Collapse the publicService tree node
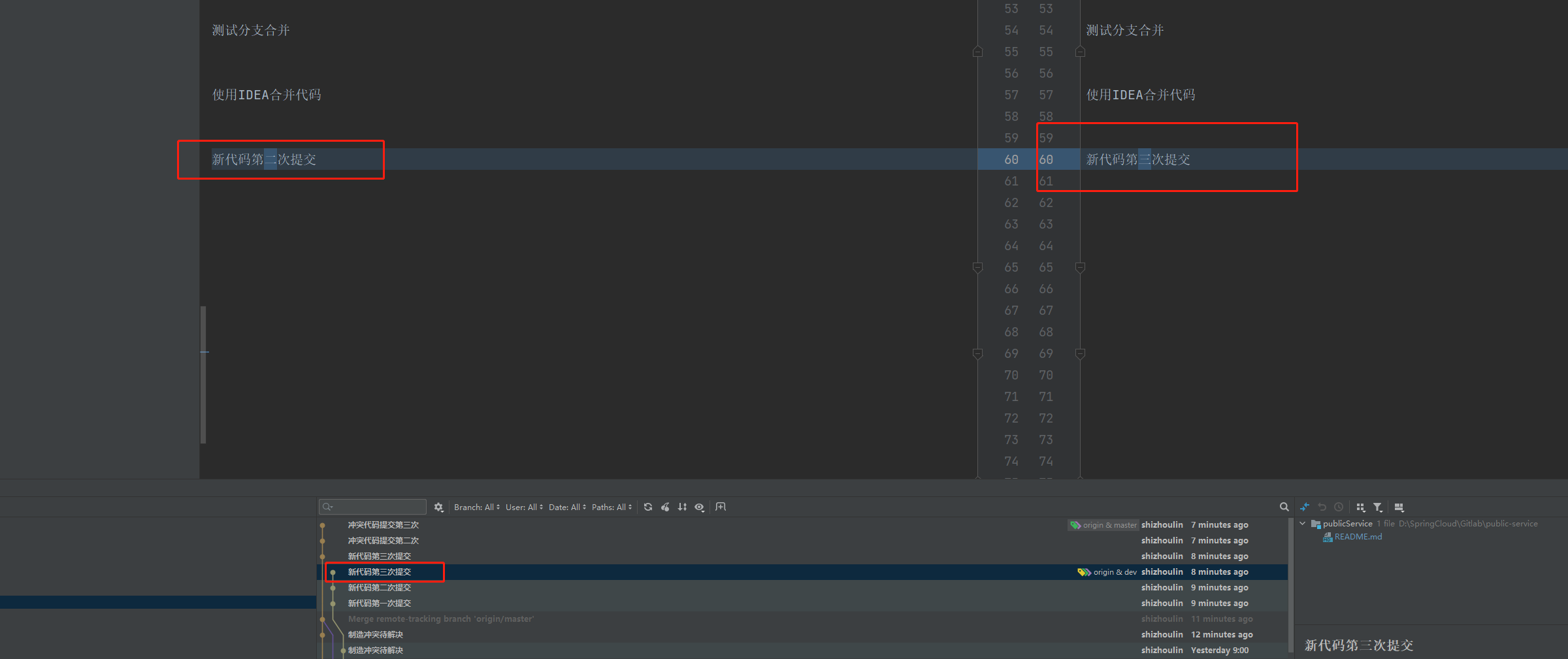This screenshot has width=1568, height=659. point(1303,524)
